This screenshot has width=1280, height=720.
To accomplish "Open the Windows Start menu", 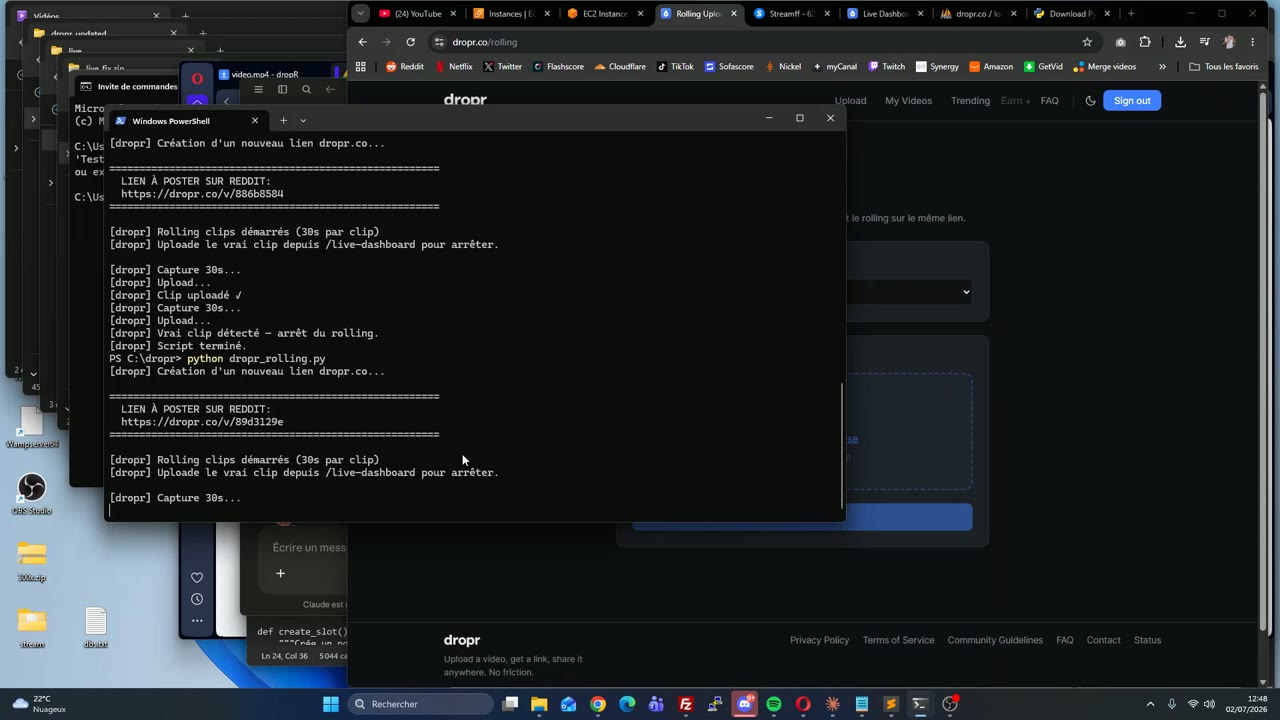I will click(331, 704).
